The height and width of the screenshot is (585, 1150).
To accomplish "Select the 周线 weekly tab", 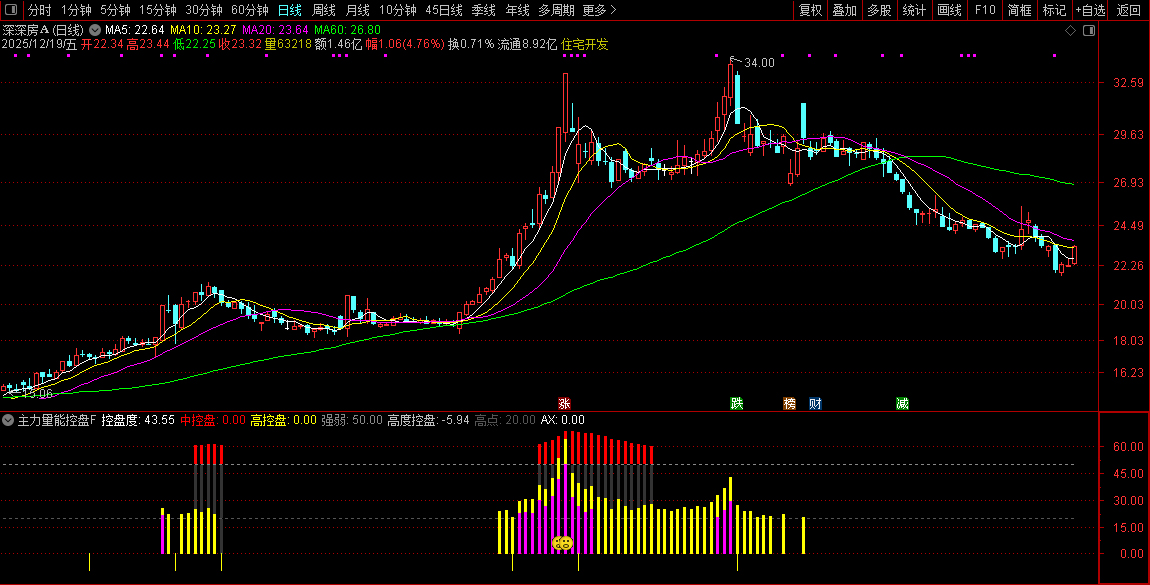I will click(323, 10).
